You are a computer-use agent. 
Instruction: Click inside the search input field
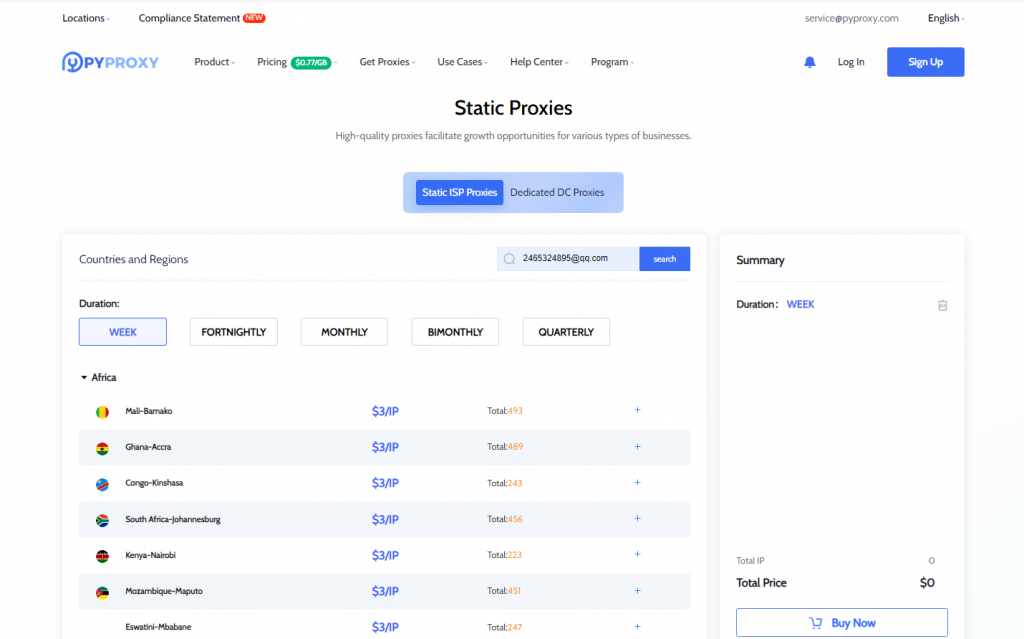[570, 258]
